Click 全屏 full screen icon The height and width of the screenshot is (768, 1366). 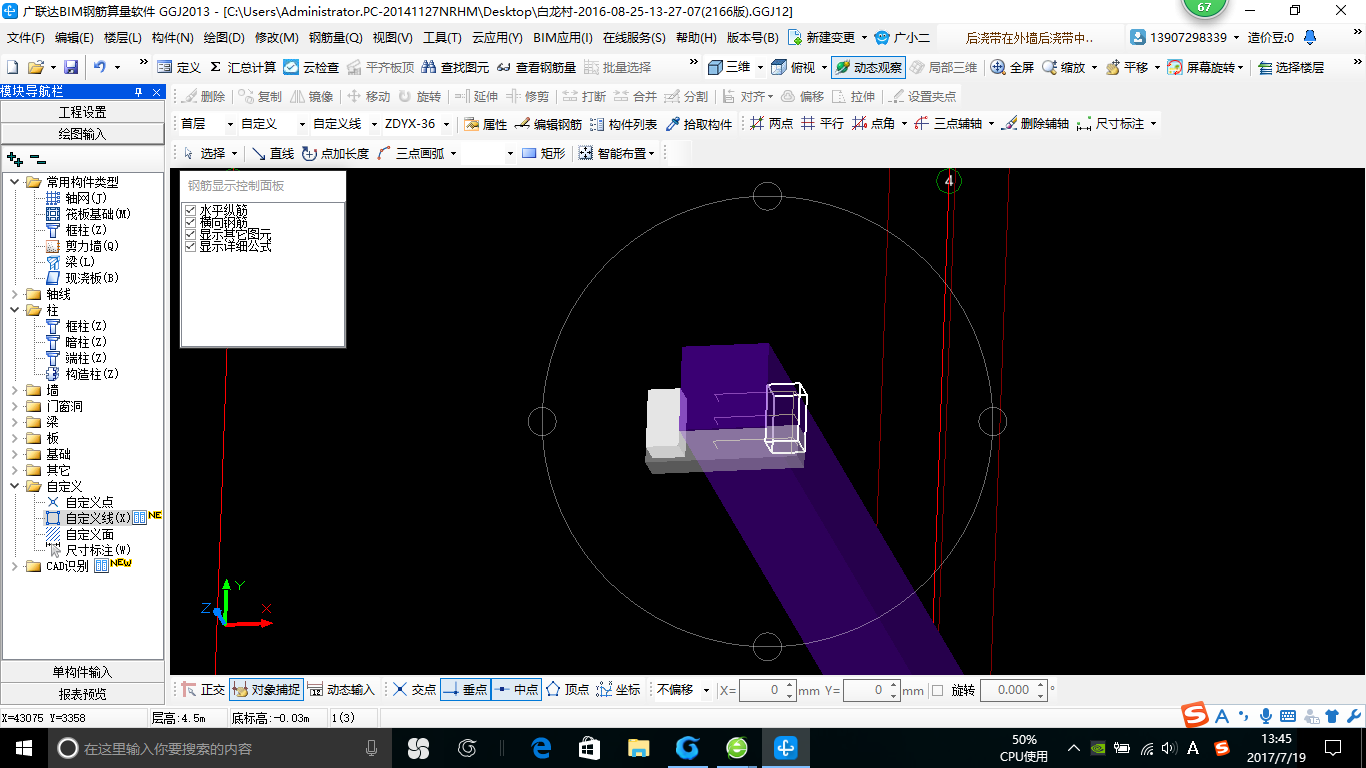(1012, 67)
